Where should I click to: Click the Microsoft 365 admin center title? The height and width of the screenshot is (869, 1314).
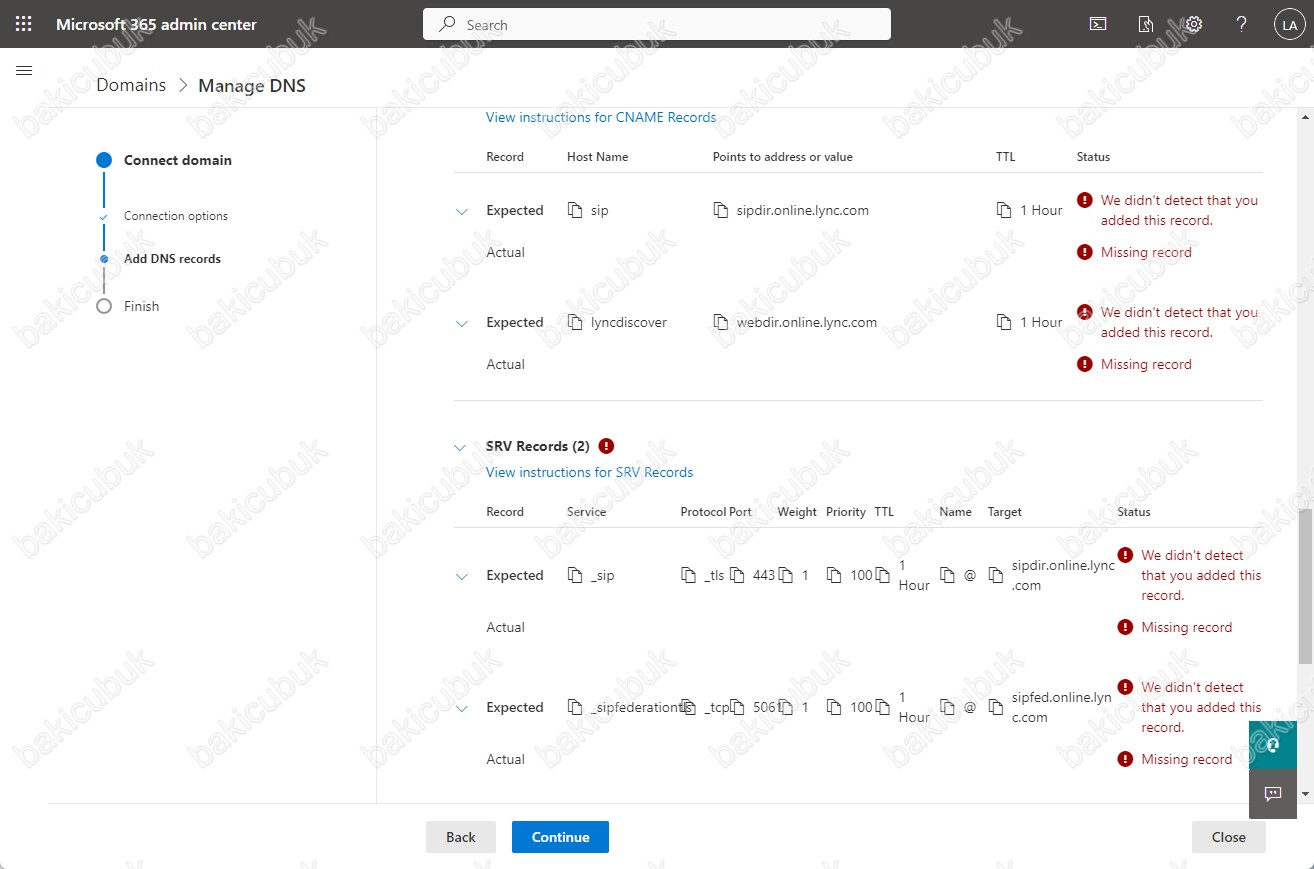click(x=156, y=24)
